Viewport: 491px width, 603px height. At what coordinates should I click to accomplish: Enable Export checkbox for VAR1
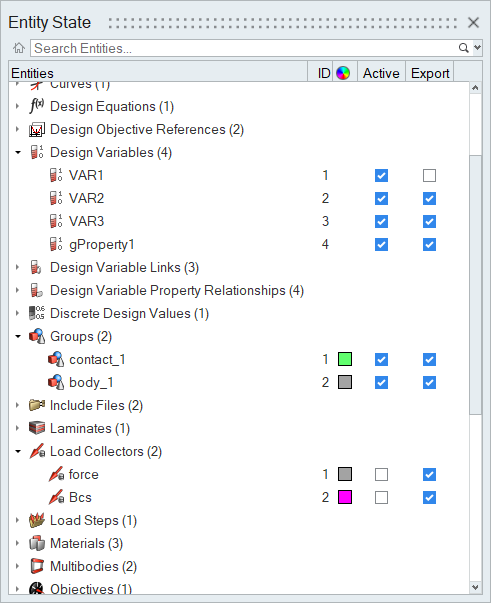(x=429, y=176)
